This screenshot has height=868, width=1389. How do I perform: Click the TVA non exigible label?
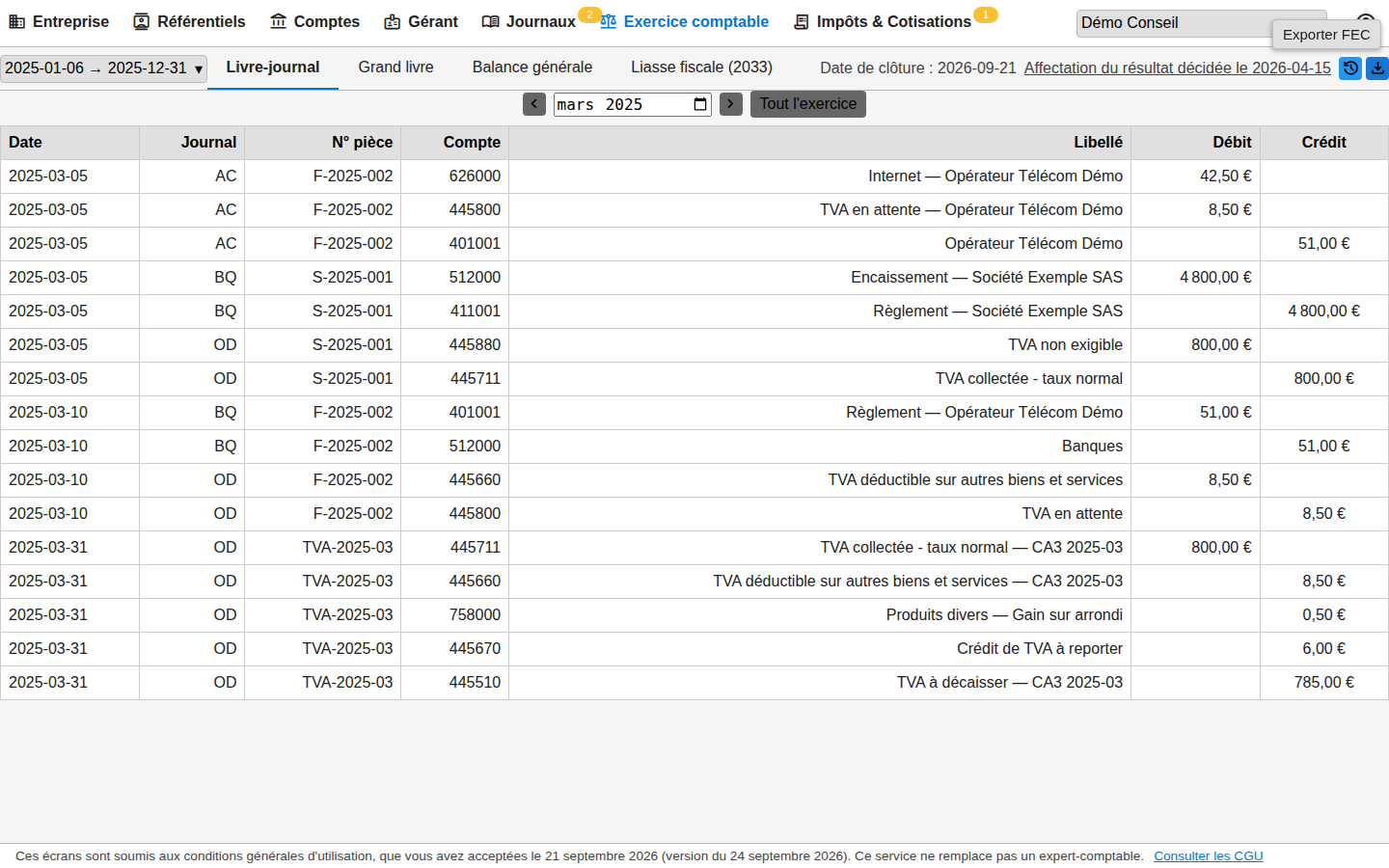[x=1066, y=345]
